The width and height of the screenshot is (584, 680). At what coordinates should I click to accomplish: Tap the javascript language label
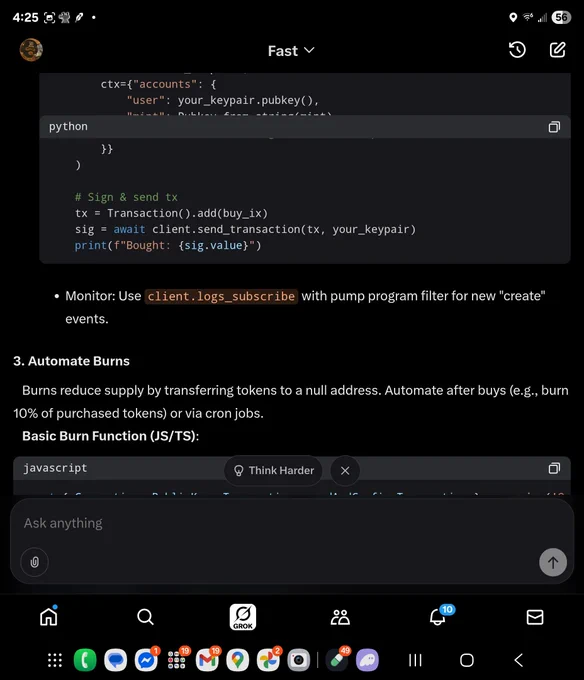click(x=55, y=468)
